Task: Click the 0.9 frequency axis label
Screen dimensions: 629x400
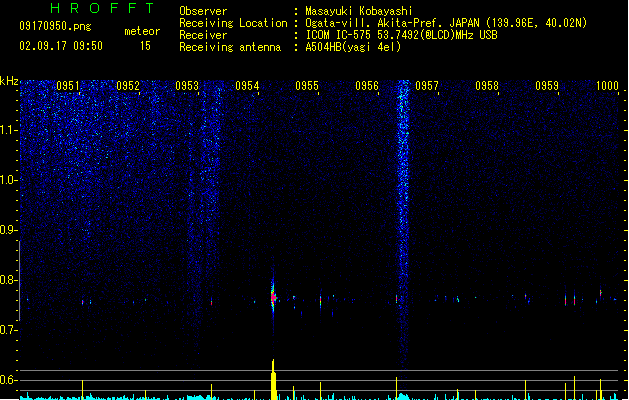Action: (x=8, y=230)
